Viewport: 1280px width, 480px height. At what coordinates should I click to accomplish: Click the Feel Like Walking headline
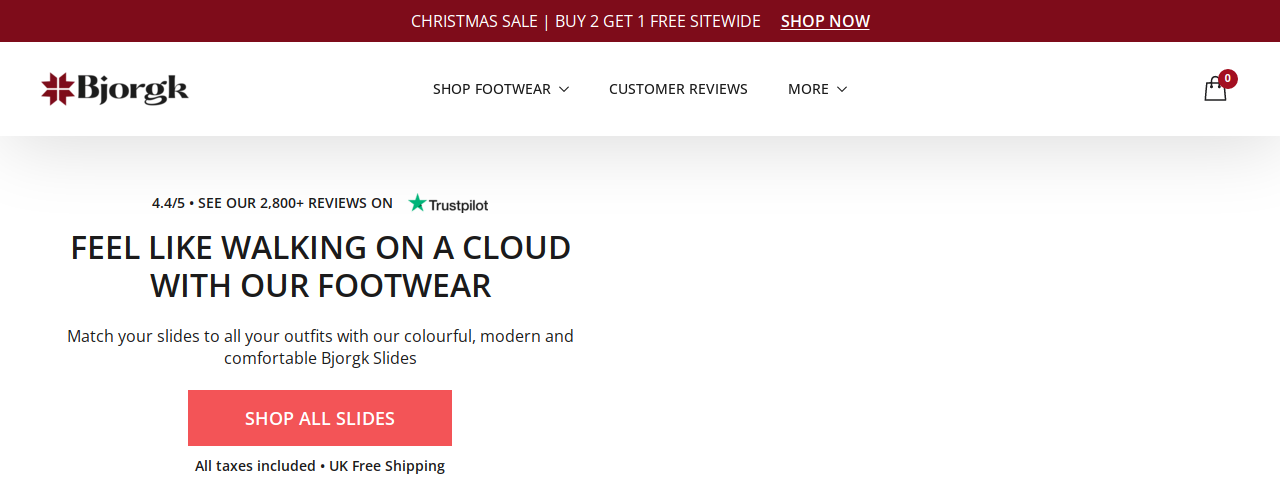point(321,266)
